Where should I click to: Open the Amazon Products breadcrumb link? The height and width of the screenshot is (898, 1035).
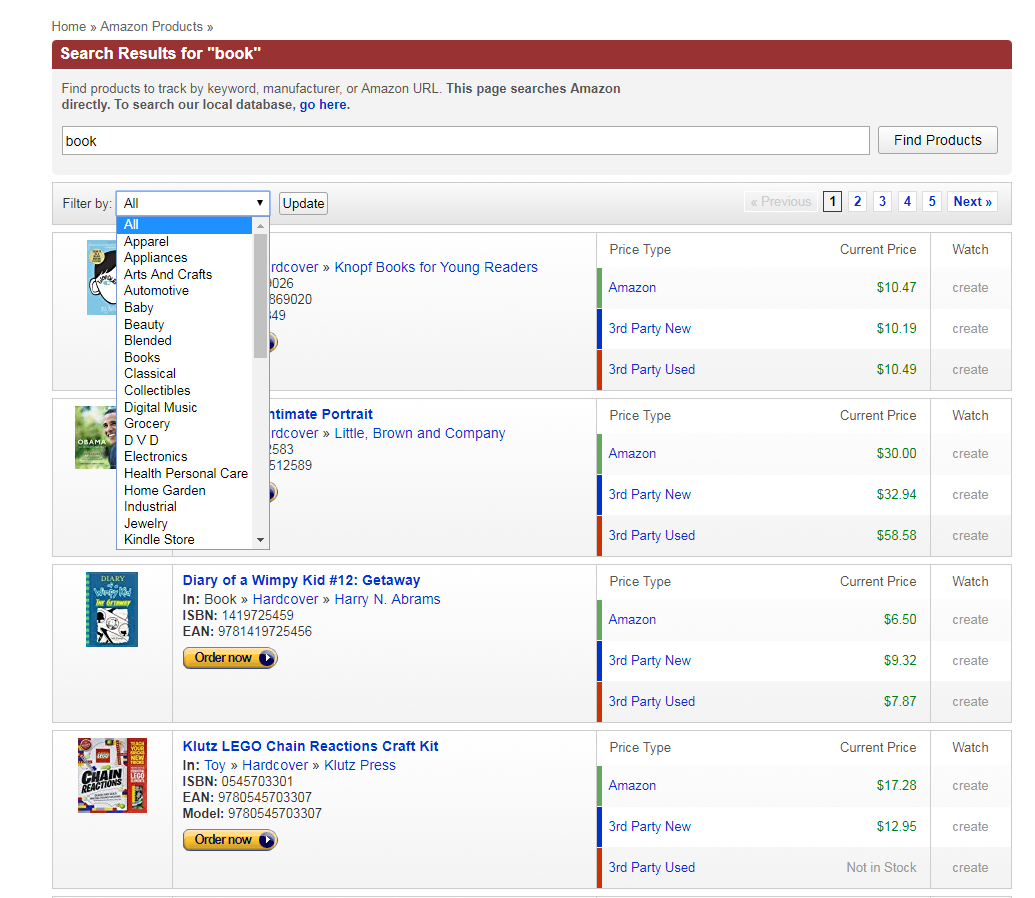(151, 26)
